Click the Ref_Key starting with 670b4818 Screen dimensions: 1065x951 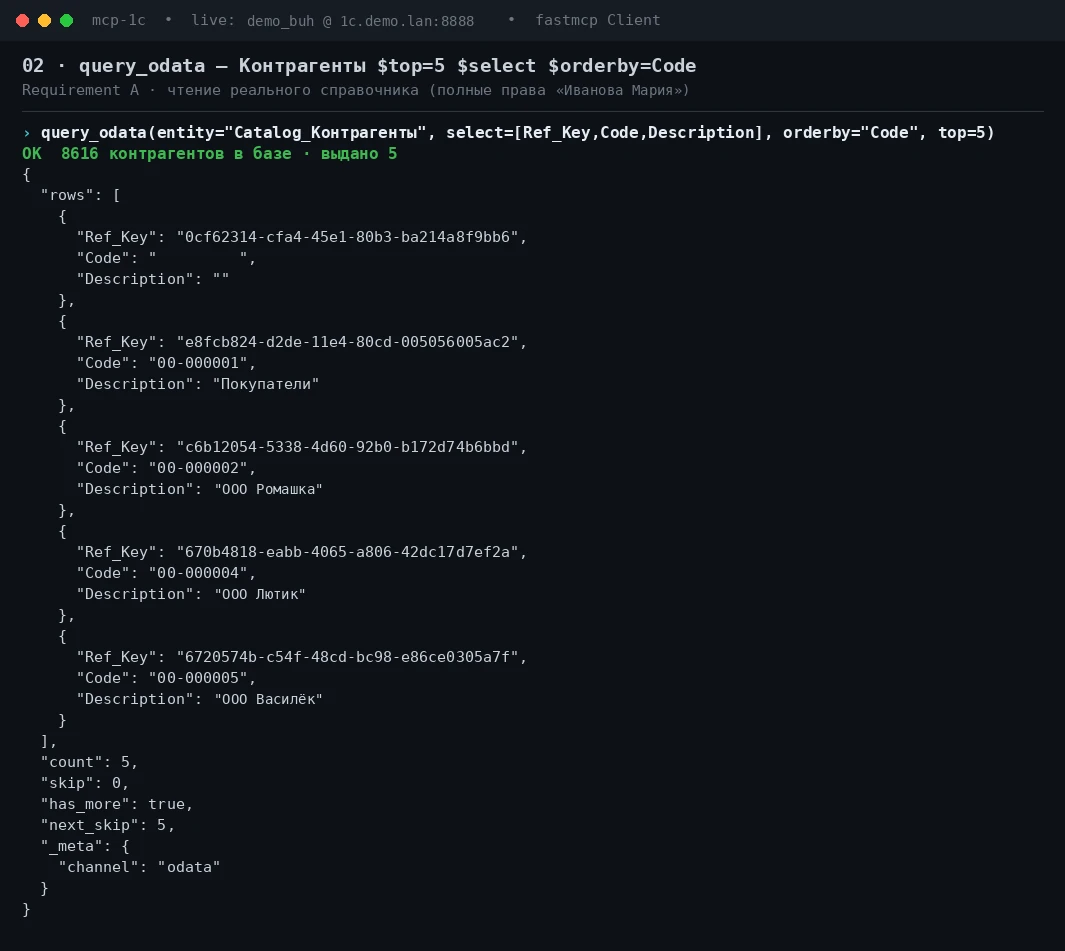tap(348, 552)
